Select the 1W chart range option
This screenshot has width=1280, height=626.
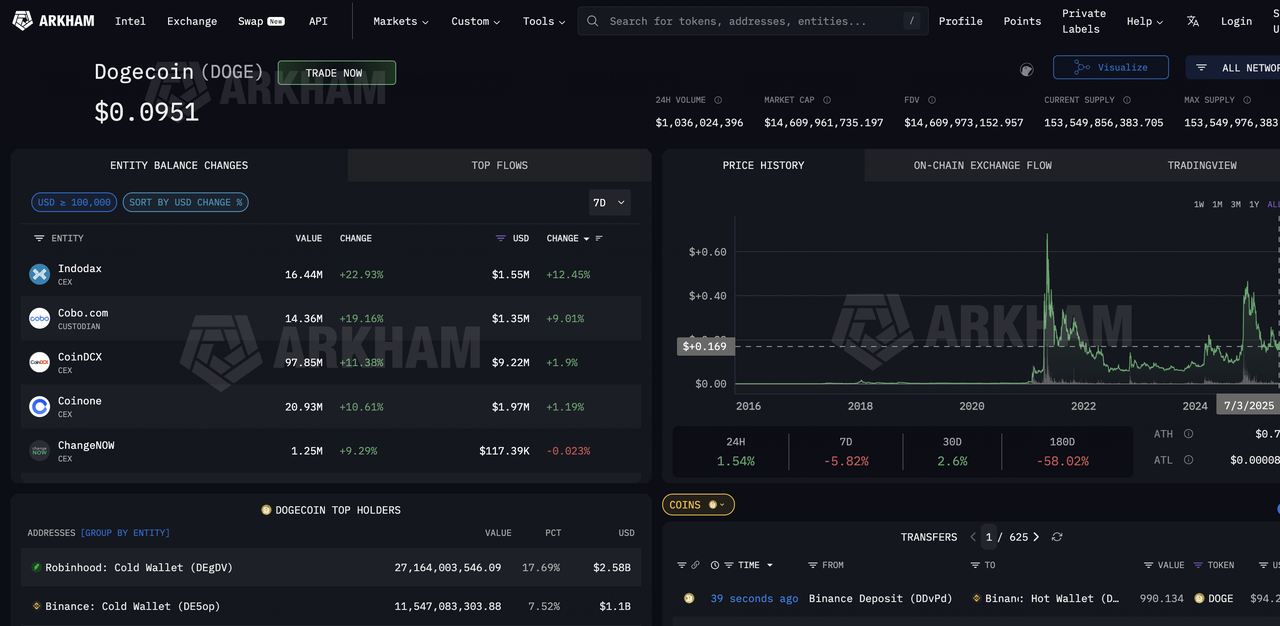pyautogui.click(x=1198, y=205)
